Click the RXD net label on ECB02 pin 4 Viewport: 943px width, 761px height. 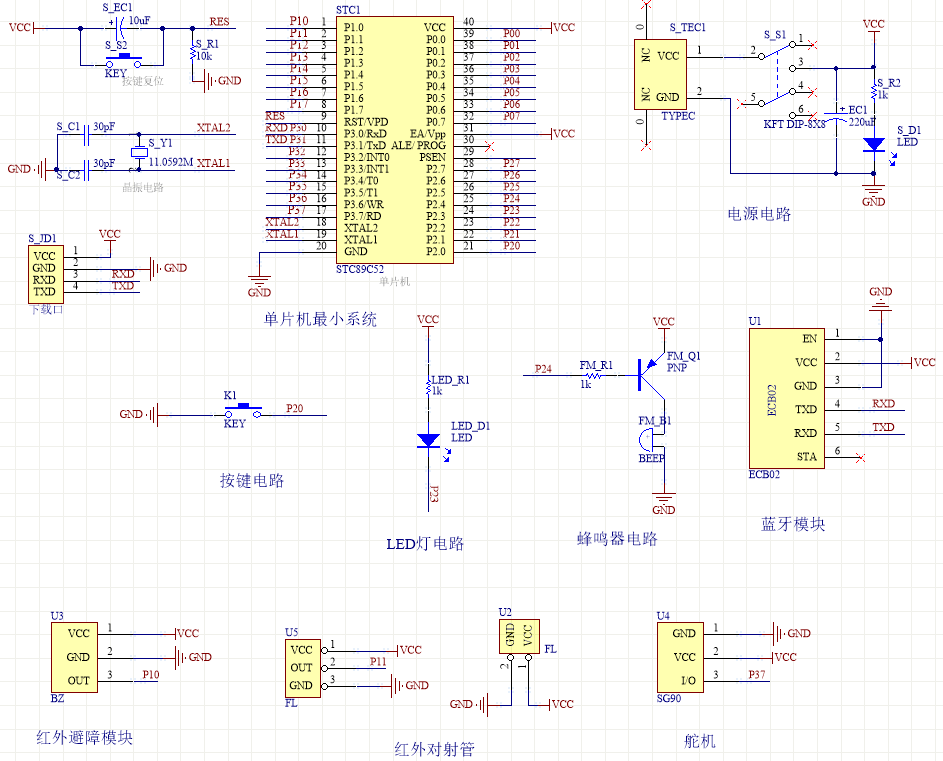(x=883, y=404)
